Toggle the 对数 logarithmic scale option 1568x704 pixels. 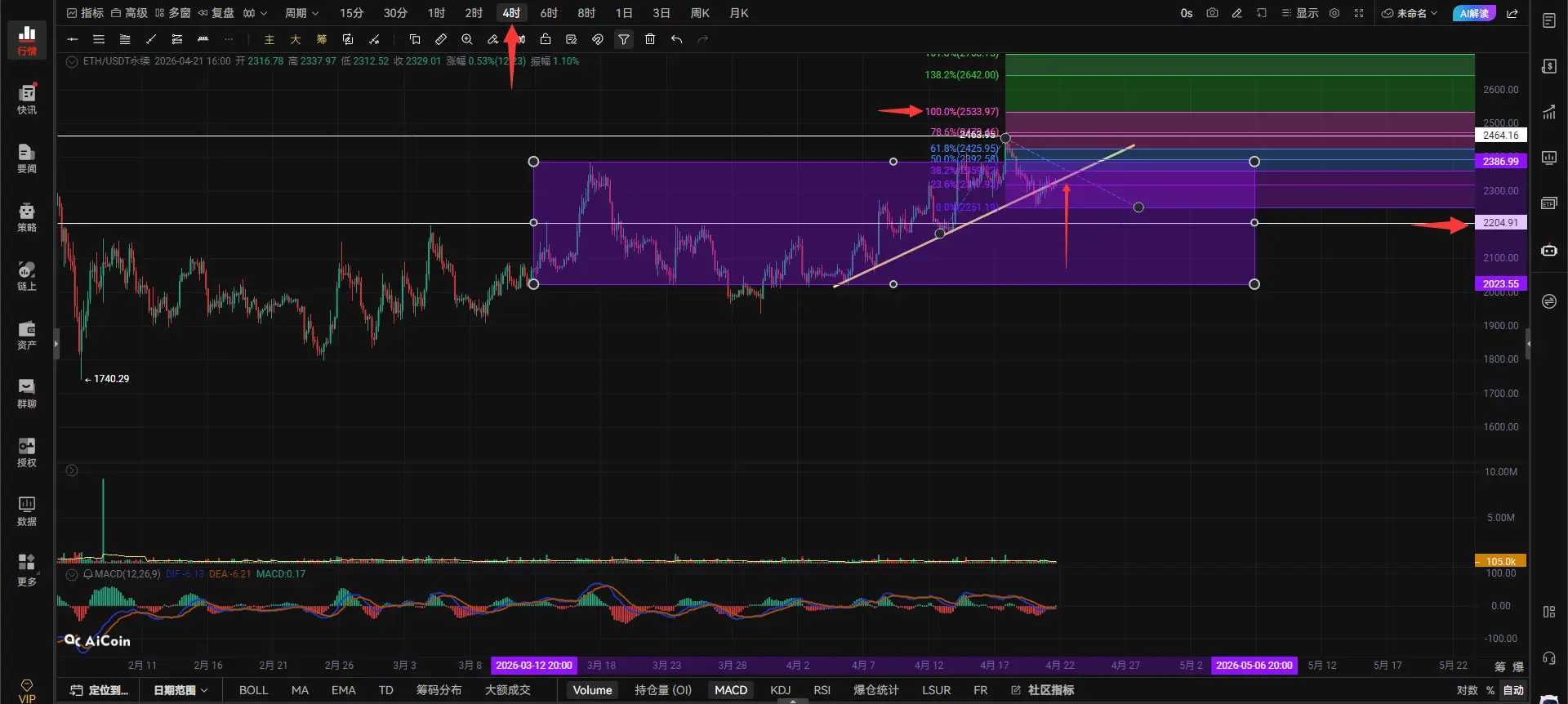(x=1468, y=690)
